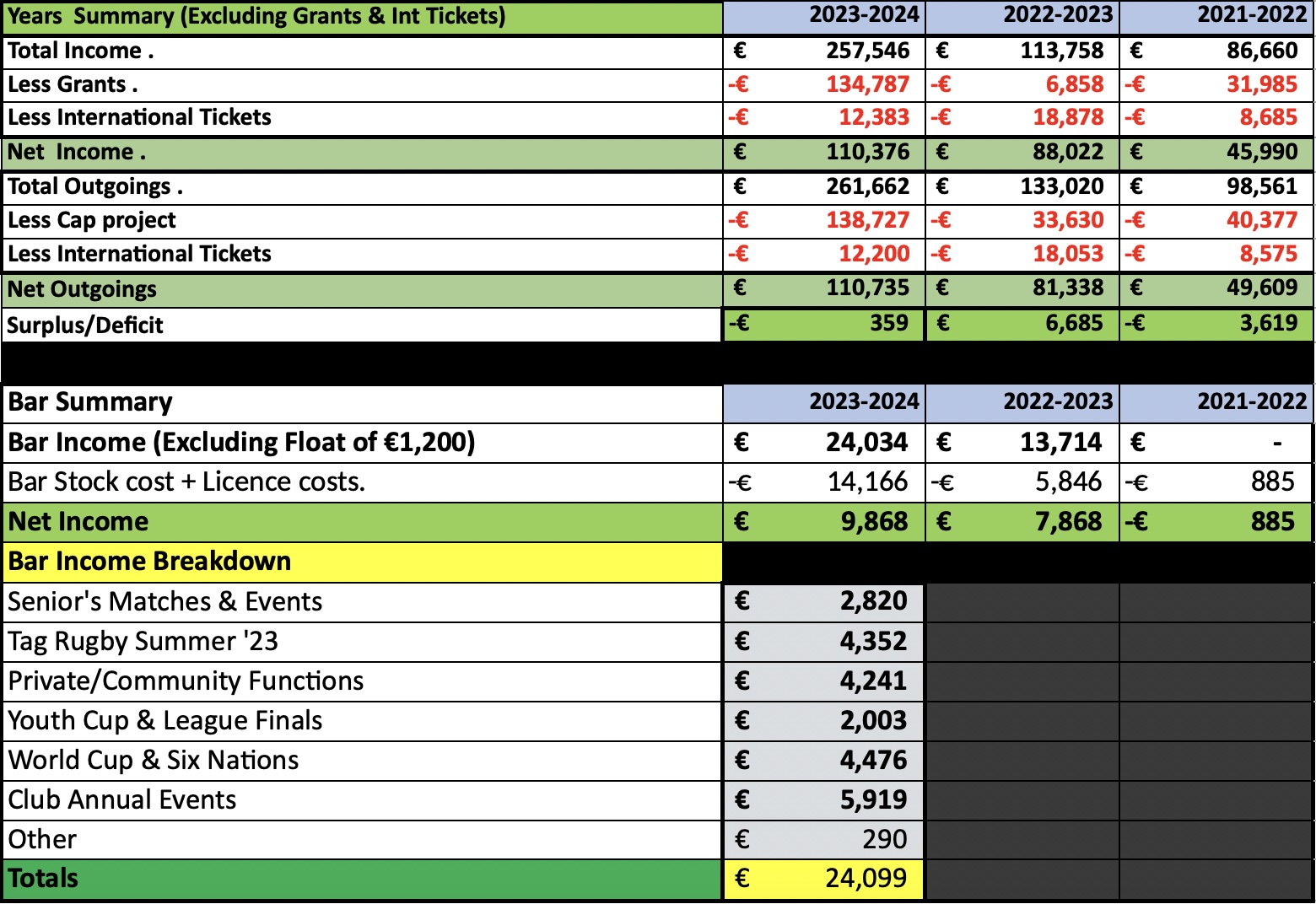
Task: Select the outgoing tickets value 18,053
Action: [1069, 254]
